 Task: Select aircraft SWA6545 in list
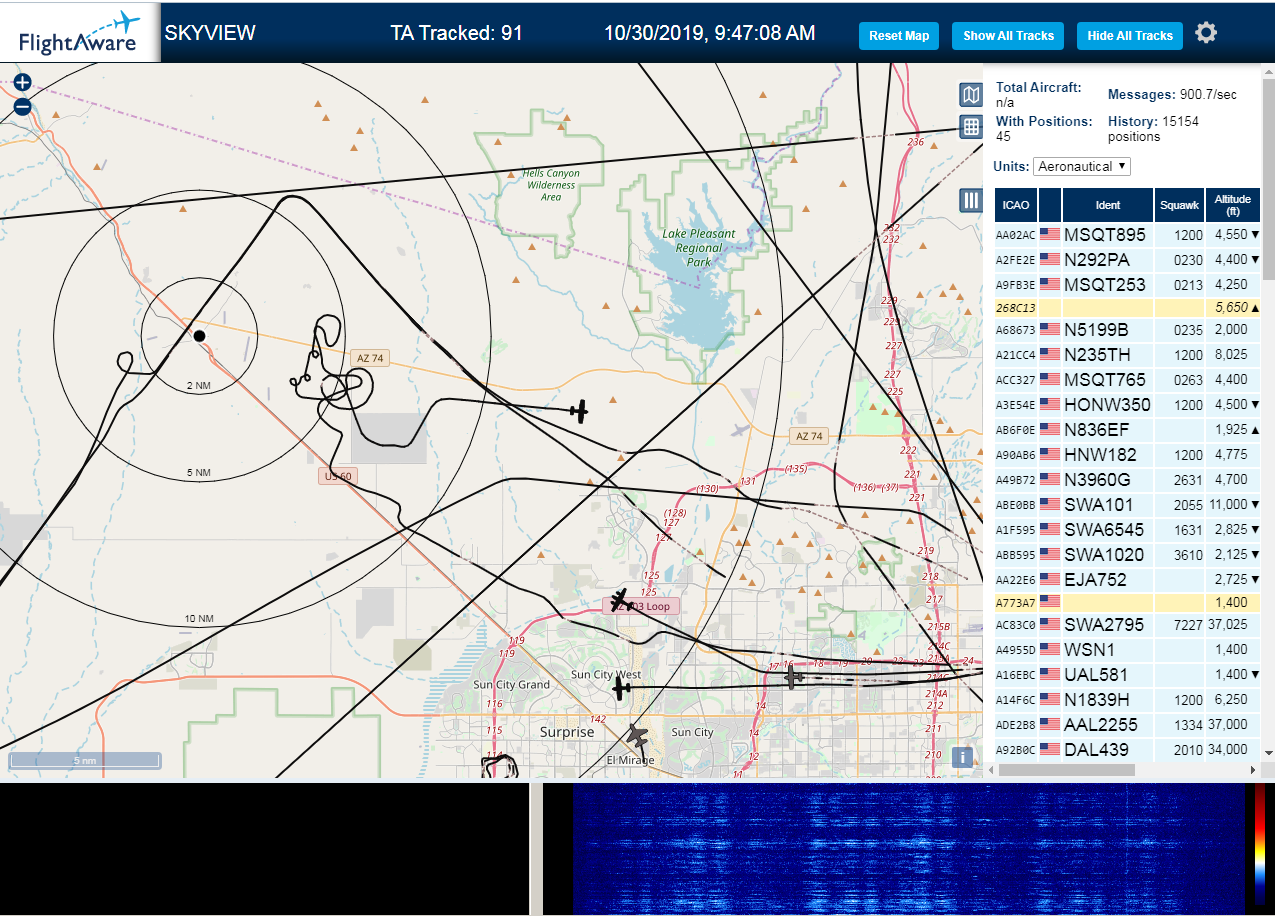[1128, 529]
